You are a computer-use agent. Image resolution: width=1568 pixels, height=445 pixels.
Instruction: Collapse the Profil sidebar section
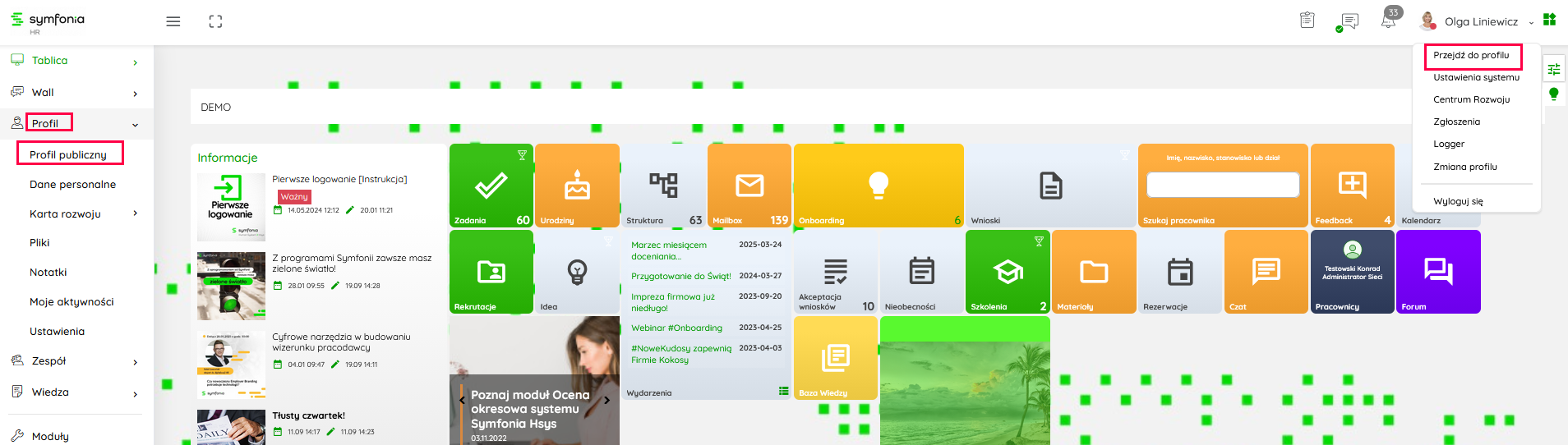(x=135, y=125)
